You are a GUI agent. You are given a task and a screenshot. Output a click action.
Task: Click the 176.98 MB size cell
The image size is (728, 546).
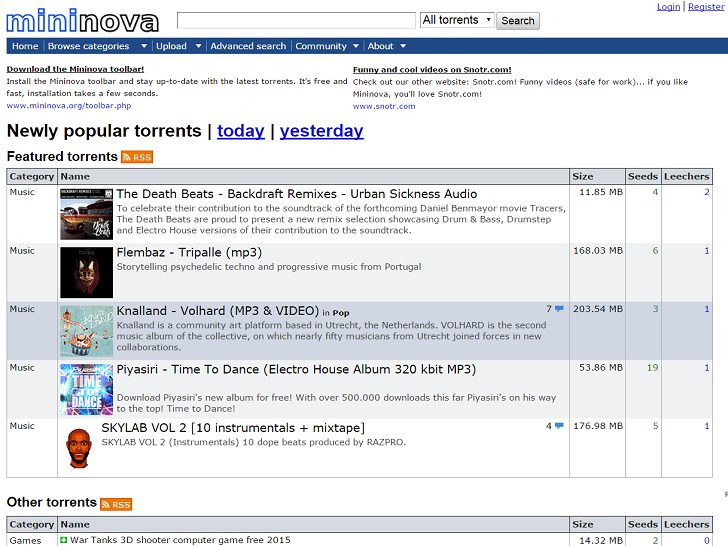598,426
